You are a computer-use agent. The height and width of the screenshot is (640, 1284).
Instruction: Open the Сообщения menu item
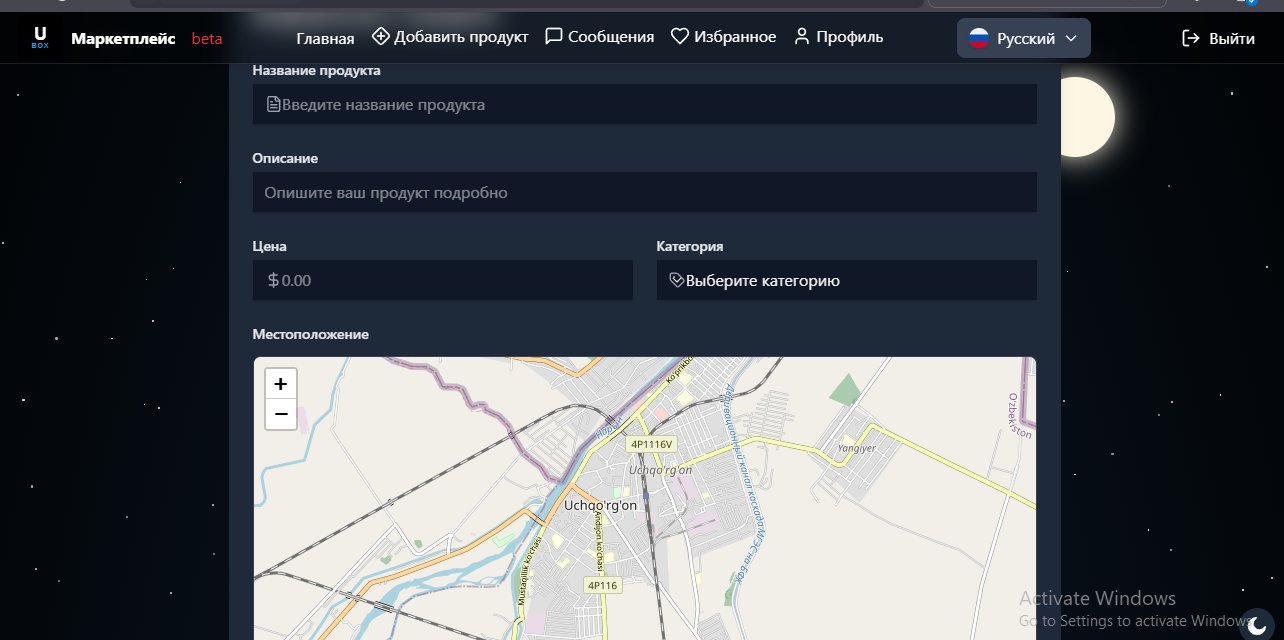tap(610, 37)
